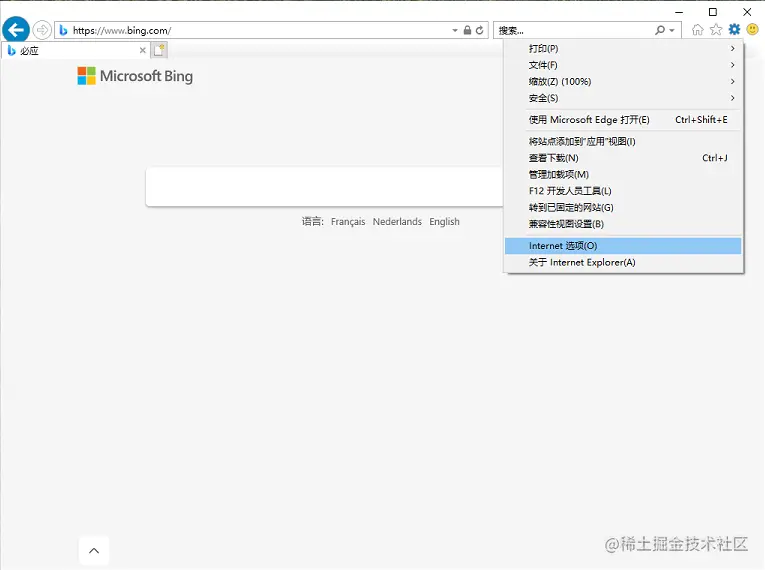The image size is (765, 570).
Task: Select 管理加载项(M) menu item
Action: (624, 175)
